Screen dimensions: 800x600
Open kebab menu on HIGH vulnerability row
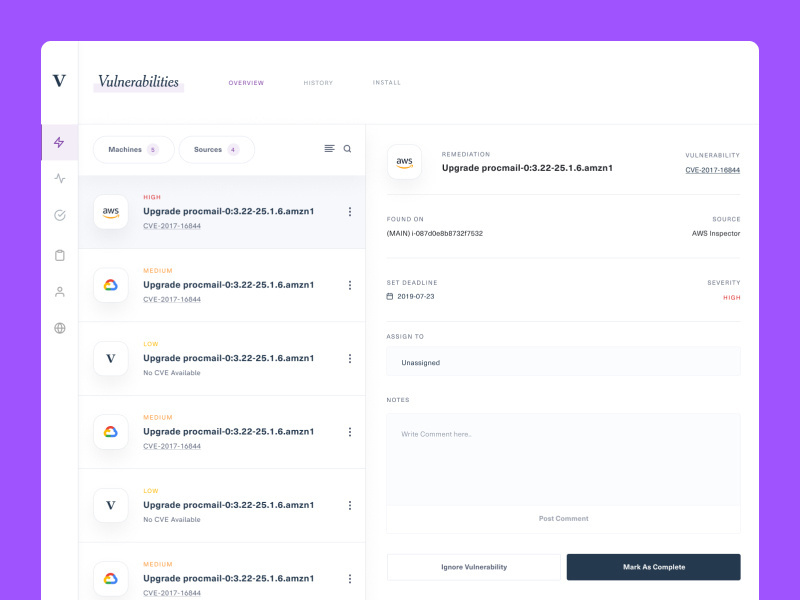(x=349, y=212)
